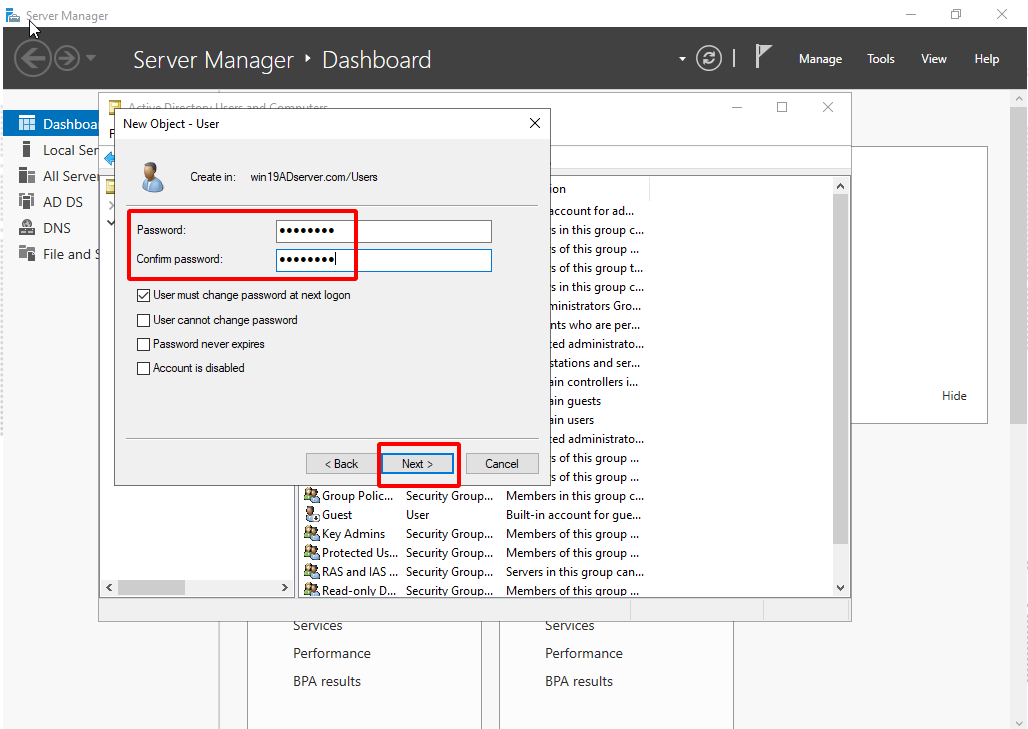Image resolution: width=1028 pixels, height=729 pixels.
Task: Click into the Confirm password field
Action: click(x=384, y=260)
